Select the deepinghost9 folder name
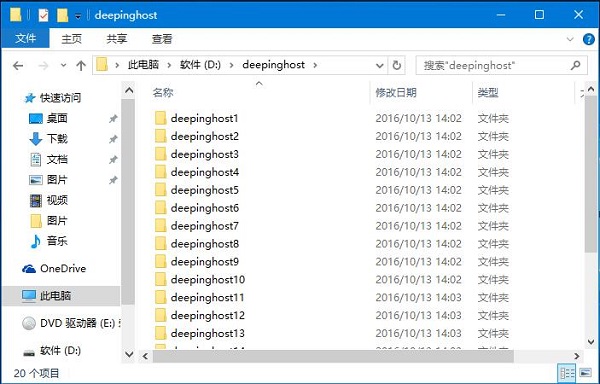The height and width of the screenshot is (384, 600). click(x=205, y=262)
